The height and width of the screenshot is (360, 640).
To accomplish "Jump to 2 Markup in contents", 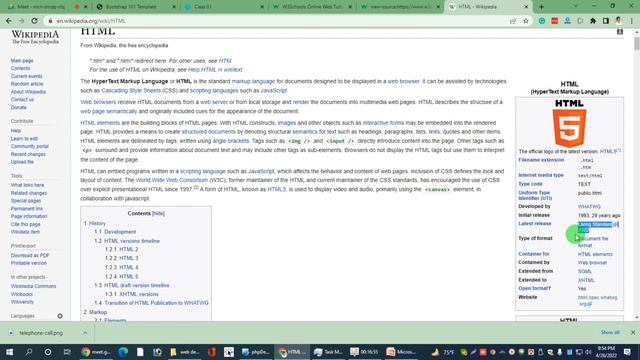I will pos(98,312).
